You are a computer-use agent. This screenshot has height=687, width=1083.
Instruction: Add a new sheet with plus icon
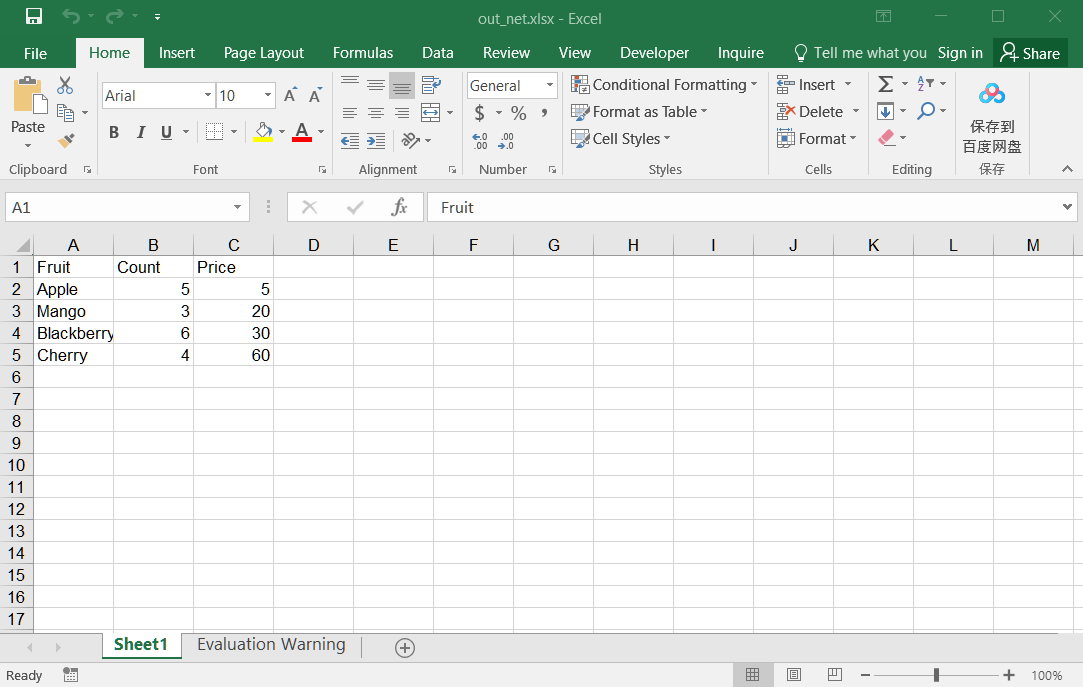pyautogui.click(x=405, y=648)
